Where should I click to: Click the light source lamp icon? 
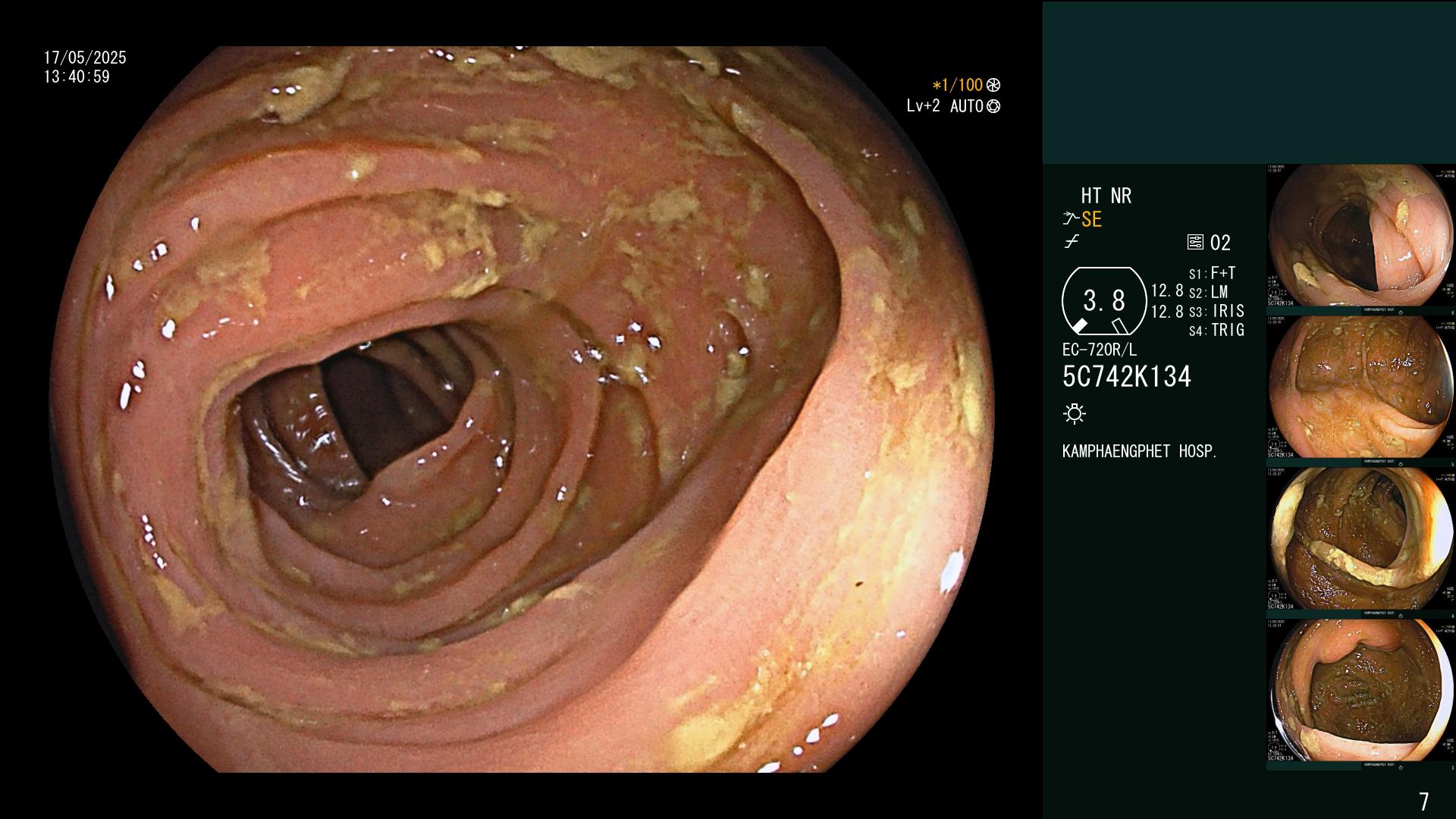pos(1075,413)
